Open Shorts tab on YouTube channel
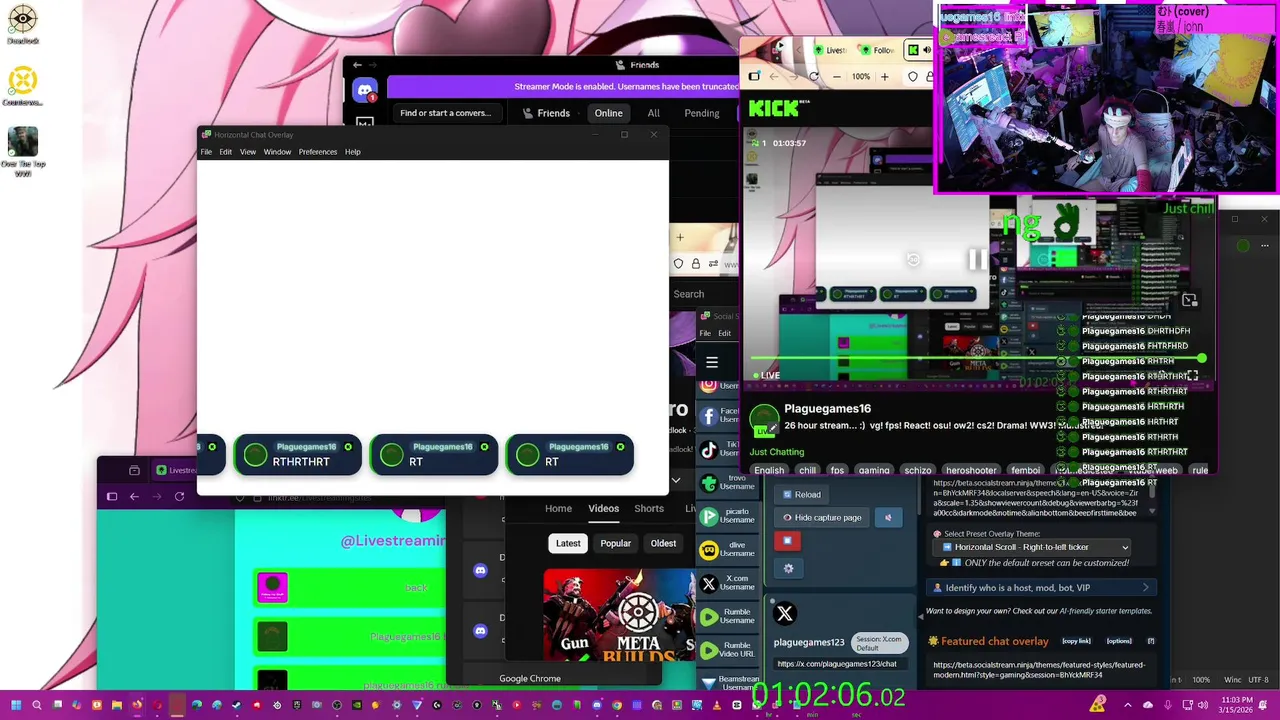This screenshot has height=720, width=1280. click(649, 508)
